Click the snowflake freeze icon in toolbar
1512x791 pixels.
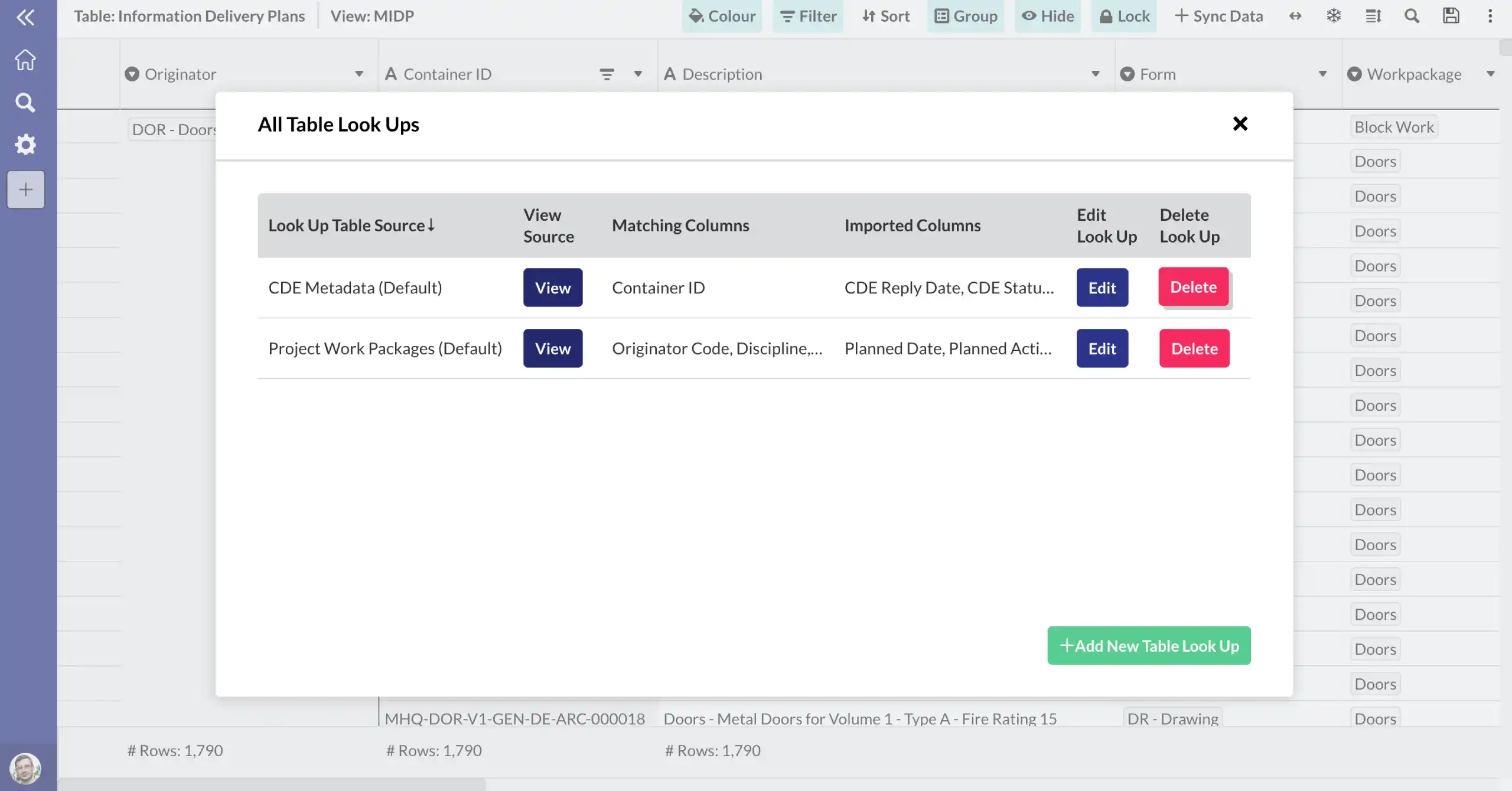[1334, 16]
